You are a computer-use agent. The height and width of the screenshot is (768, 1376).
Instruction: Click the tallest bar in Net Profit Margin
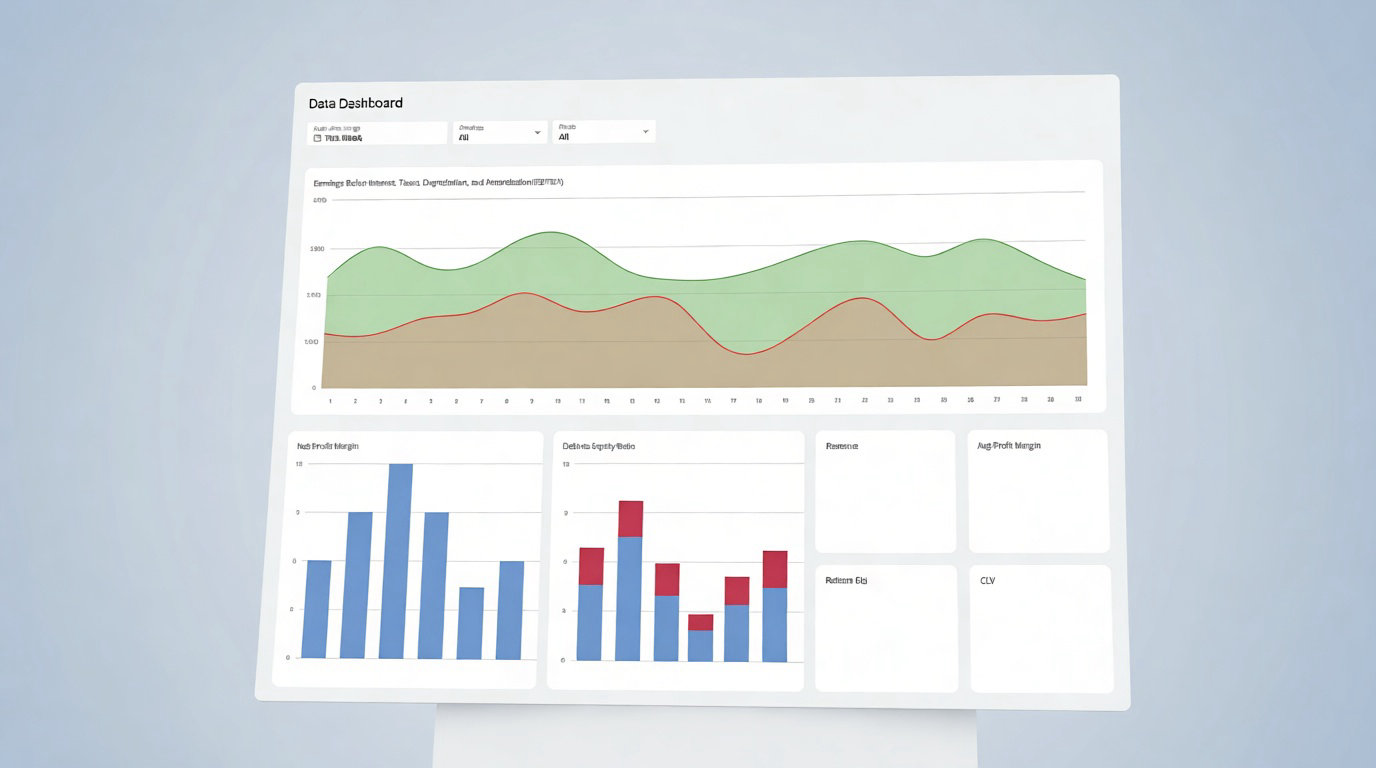click(x=399, y=560)
